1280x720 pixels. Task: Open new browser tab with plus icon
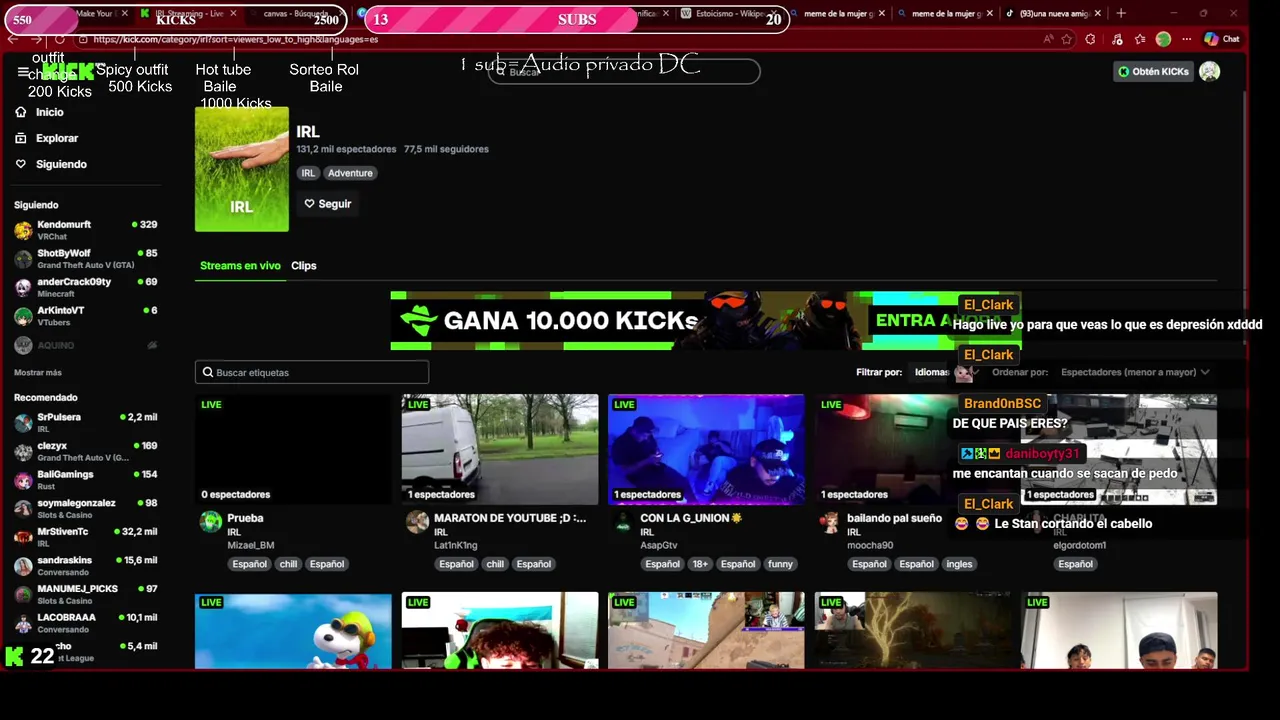[x=1121, y=13]
